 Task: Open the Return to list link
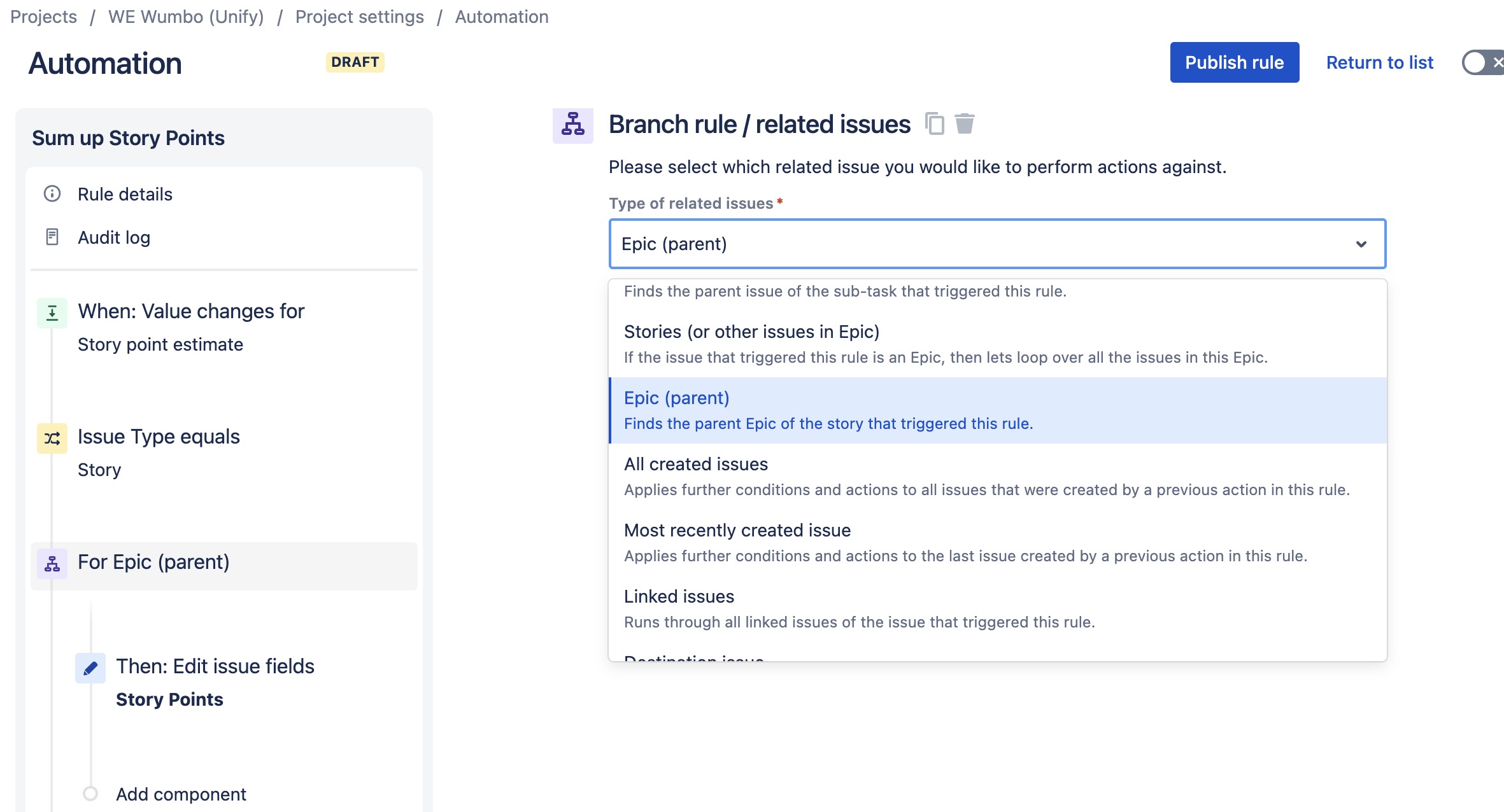[1379, 62]
